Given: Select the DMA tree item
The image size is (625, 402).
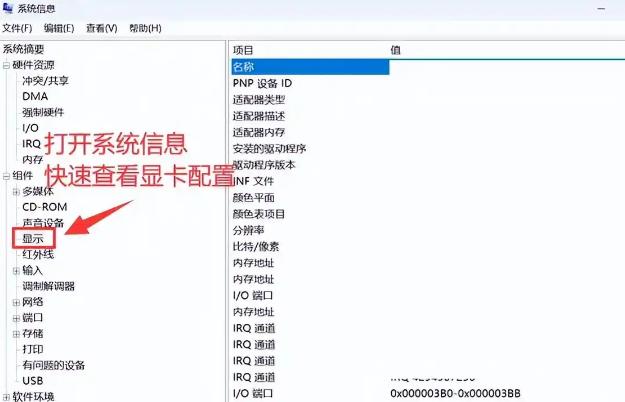Looking at the screenshot, I should (x=35, y=96).
